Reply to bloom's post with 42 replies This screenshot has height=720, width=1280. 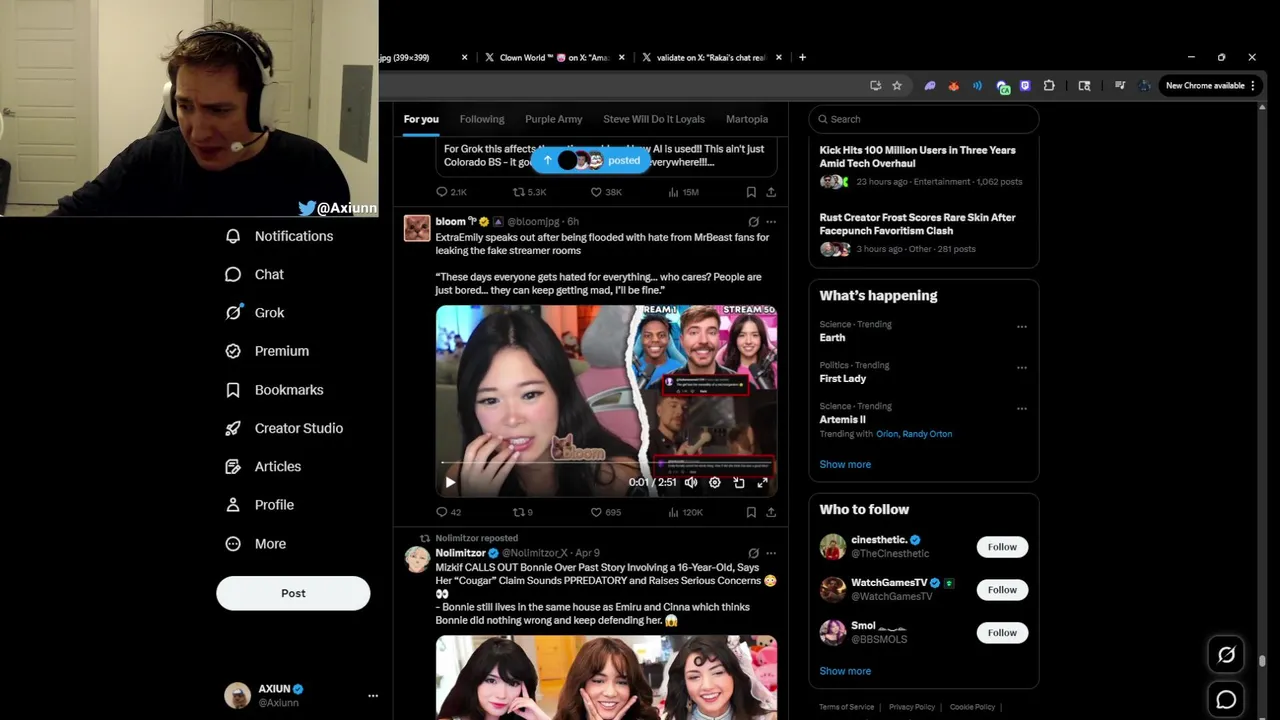449,512
